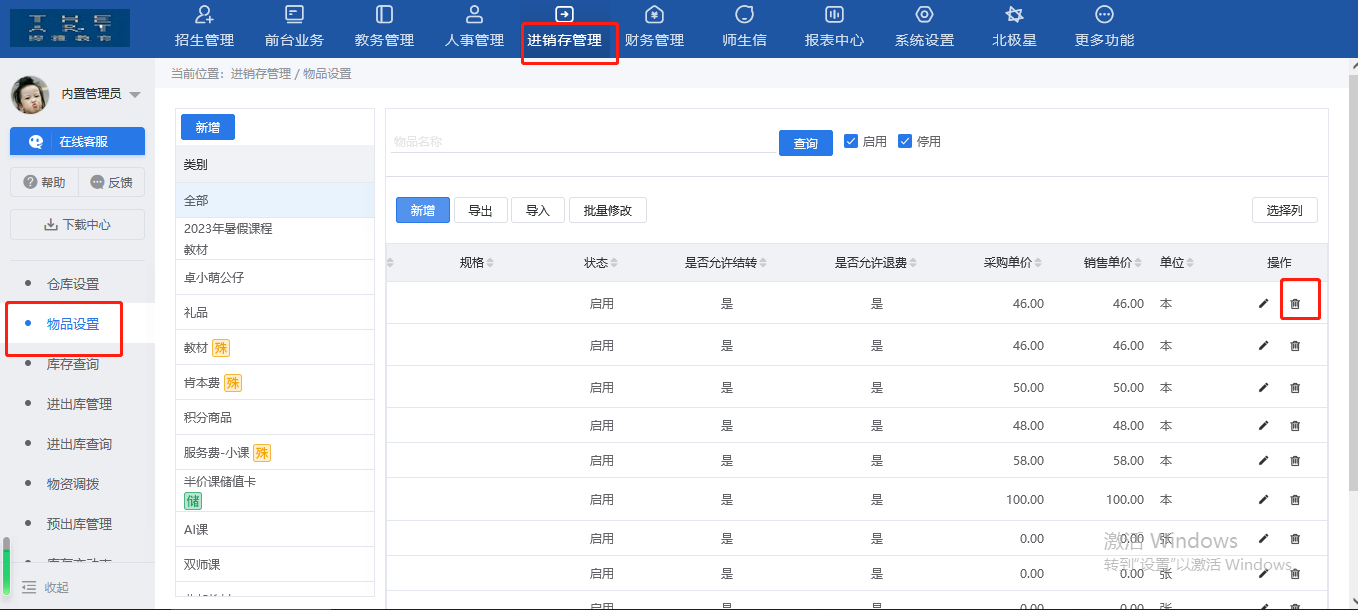The image size is (1358, 610).
Task: Go to 人事管理 module
Action: coord(474,28)
